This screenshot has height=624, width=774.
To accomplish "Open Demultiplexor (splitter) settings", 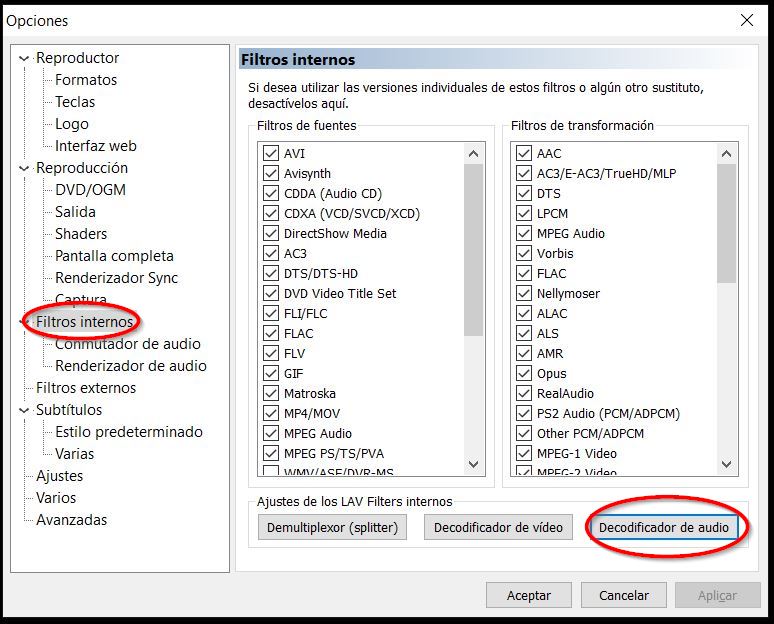I will [x=332, y=527].
